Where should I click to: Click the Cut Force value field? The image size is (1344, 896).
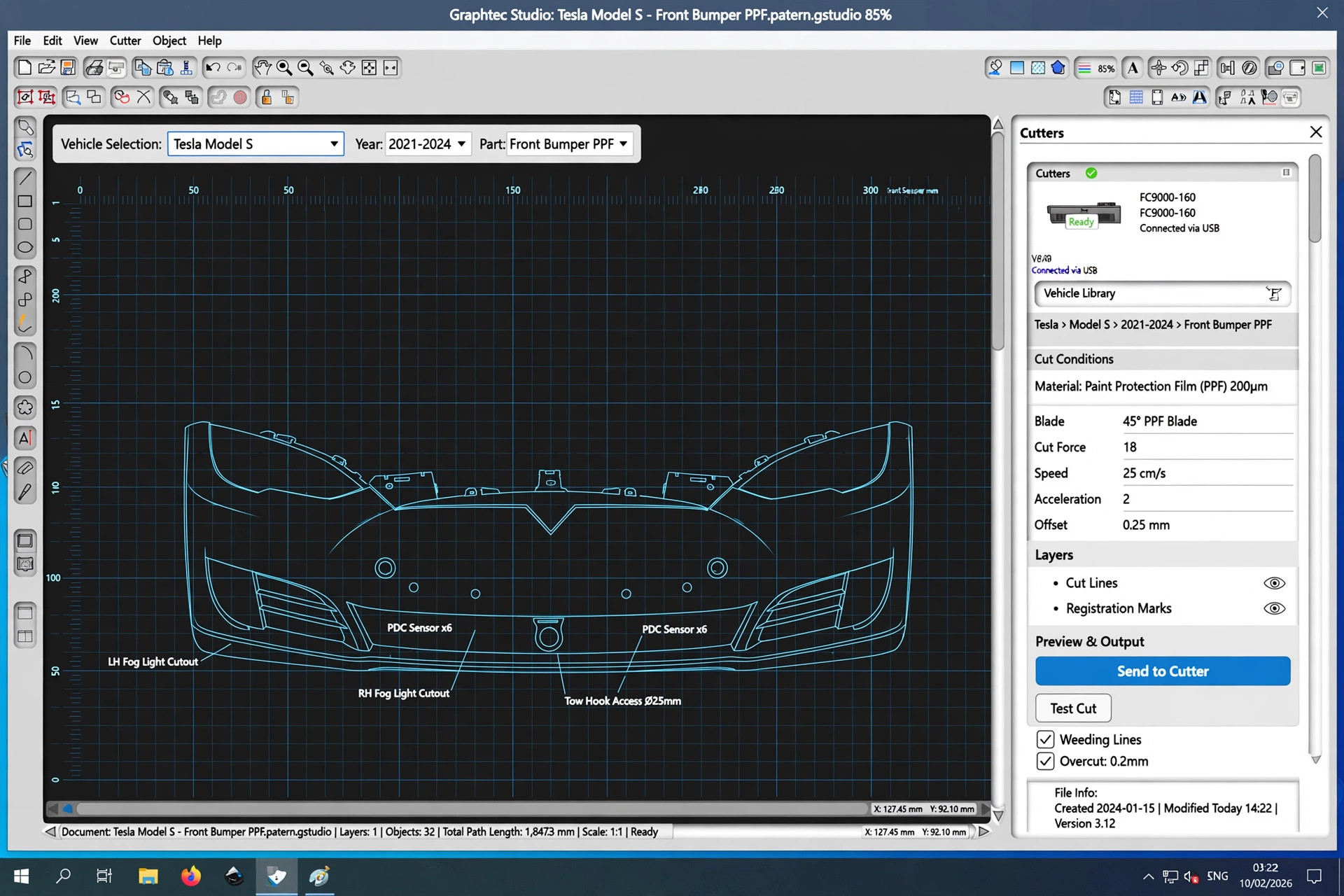1207,447
